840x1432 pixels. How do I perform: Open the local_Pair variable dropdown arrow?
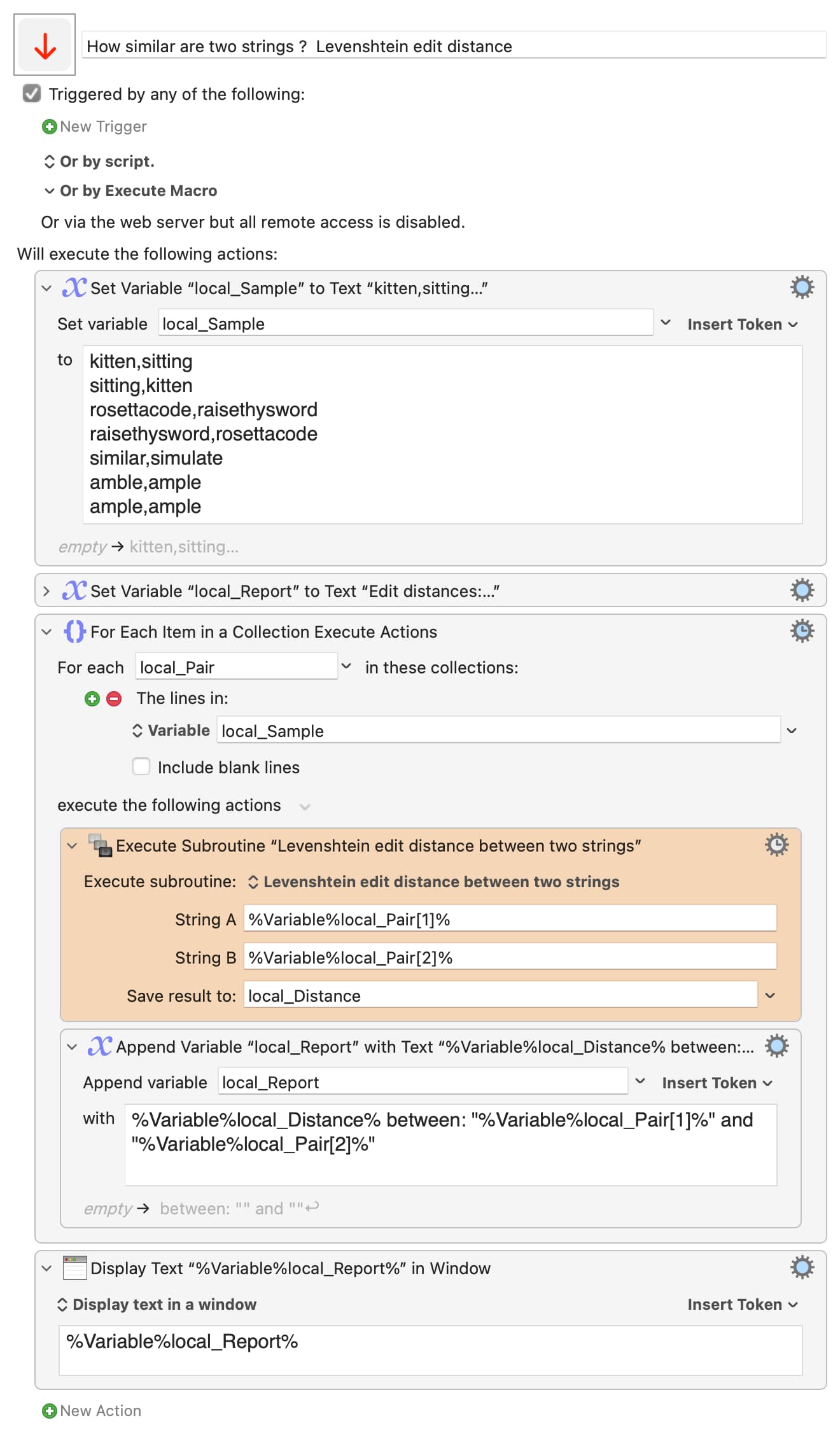click(x=346, y=666)
